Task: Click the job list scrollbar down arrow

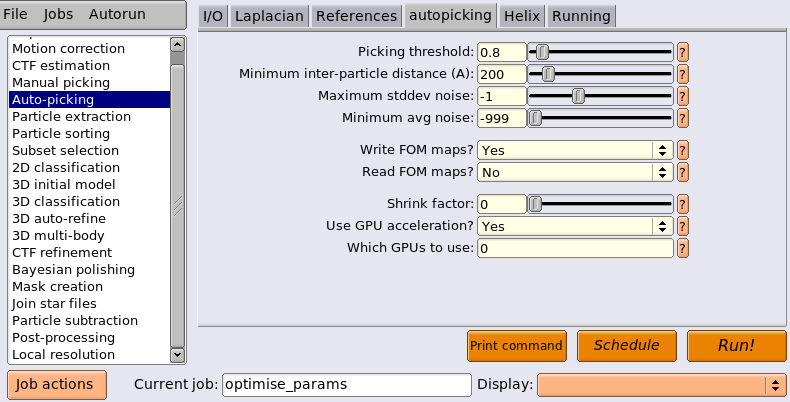Action: [177, 355]
